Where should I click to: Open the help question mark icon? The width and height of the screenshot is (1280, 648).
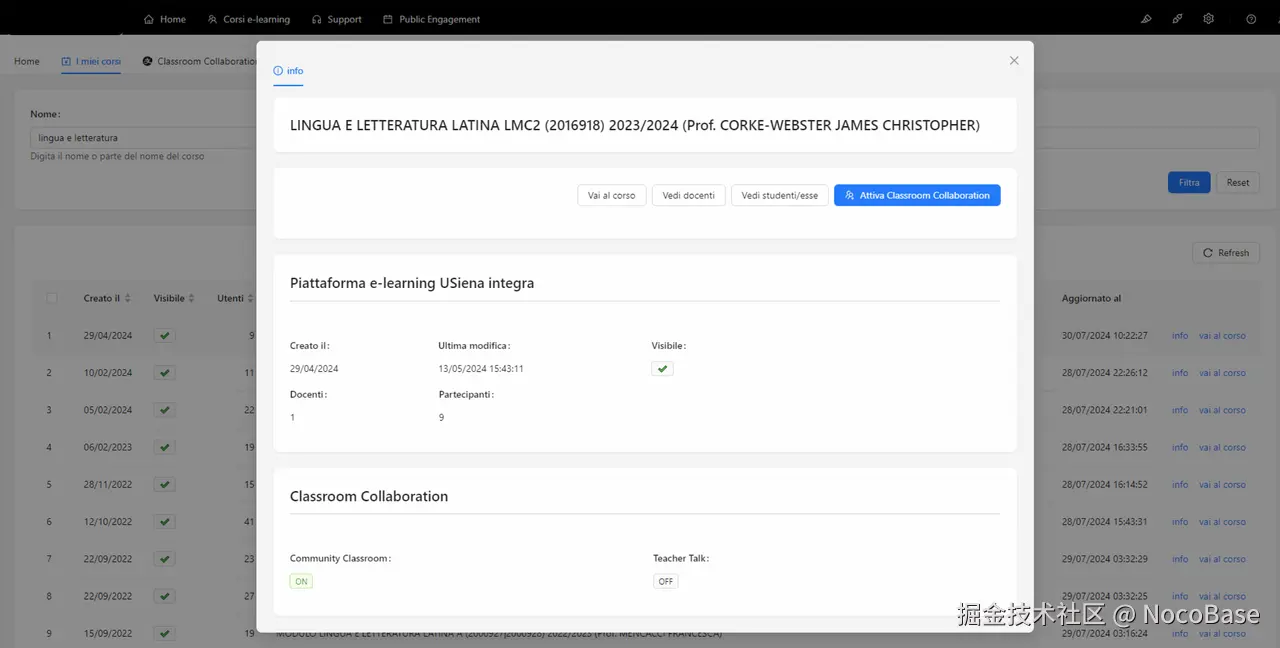(x=1251, y=19)
